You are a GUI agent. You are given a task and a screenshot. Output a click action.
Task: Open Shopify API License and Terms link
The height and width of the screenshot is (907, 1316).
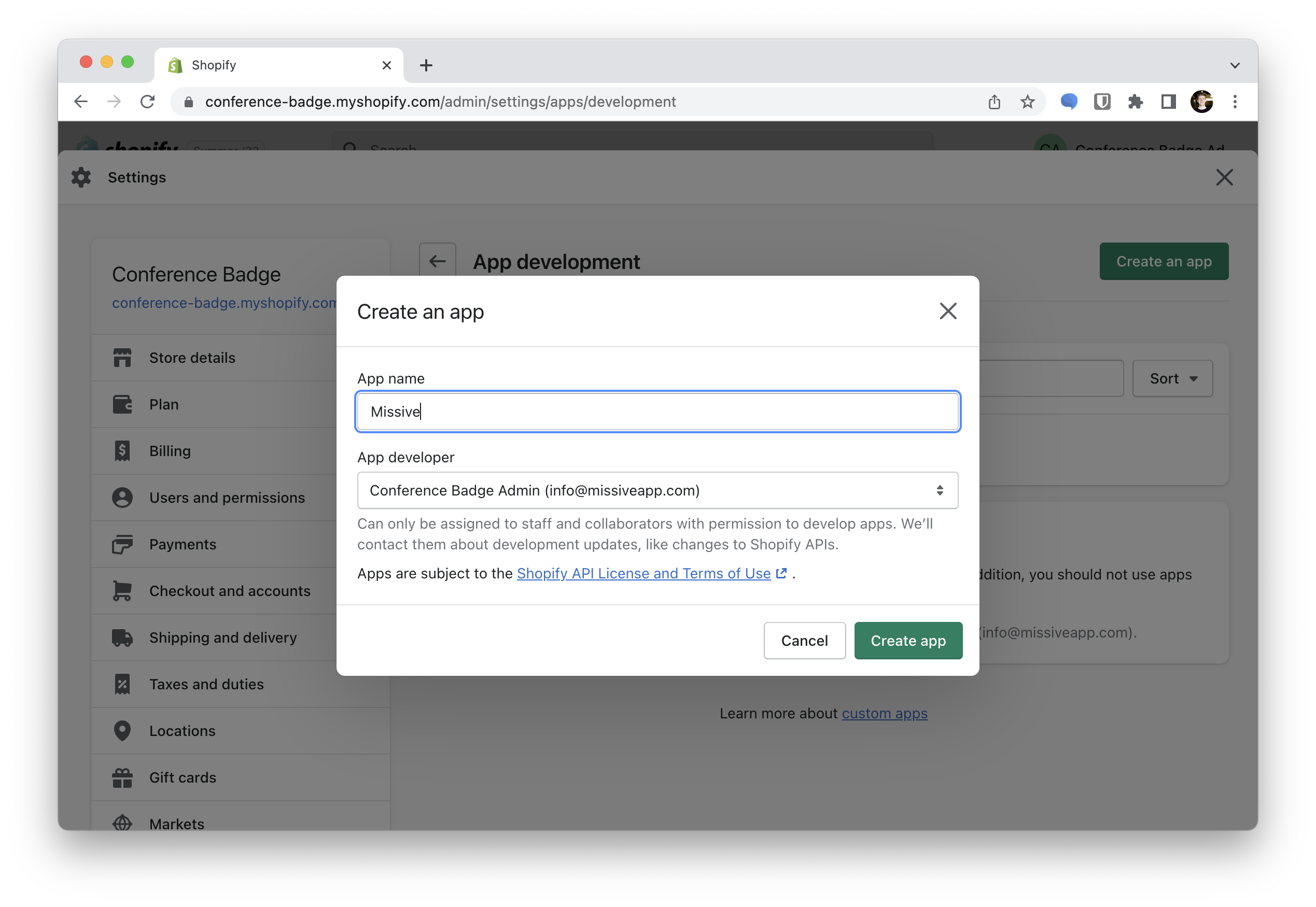pyautogui.click(x=643, y=573)
